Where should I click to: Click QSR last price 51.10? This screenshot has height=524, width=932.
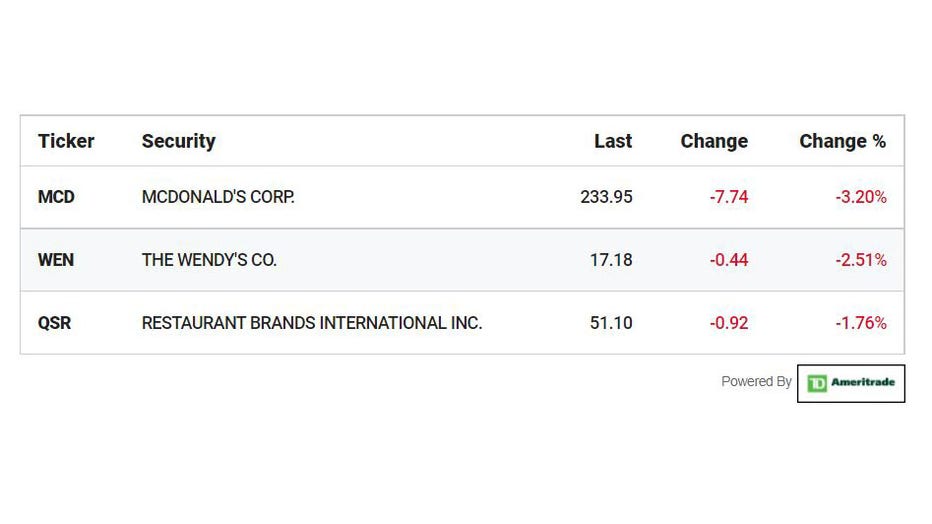point(611,323)
